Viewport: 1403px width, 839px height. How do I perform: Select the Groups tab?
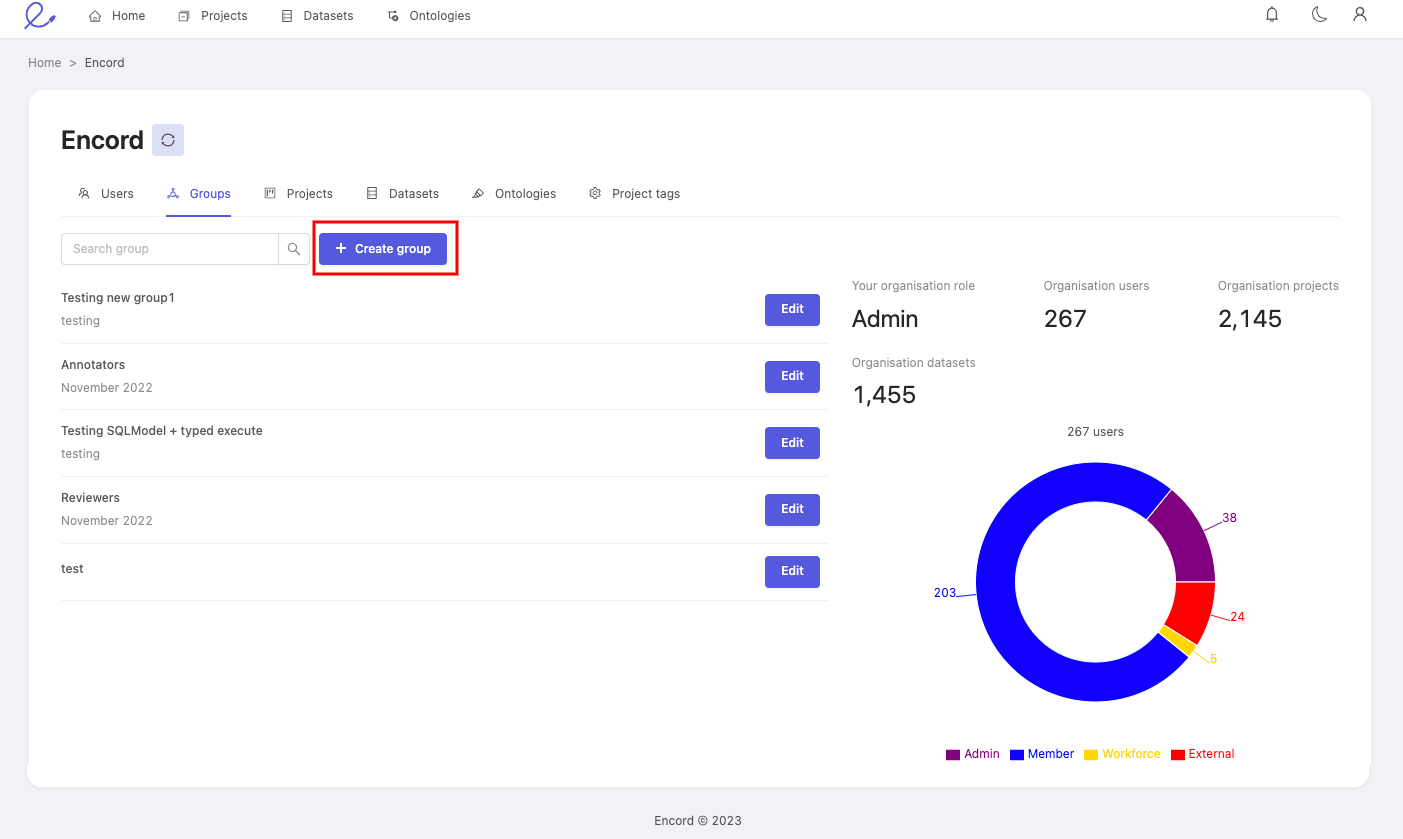(198, 193)
